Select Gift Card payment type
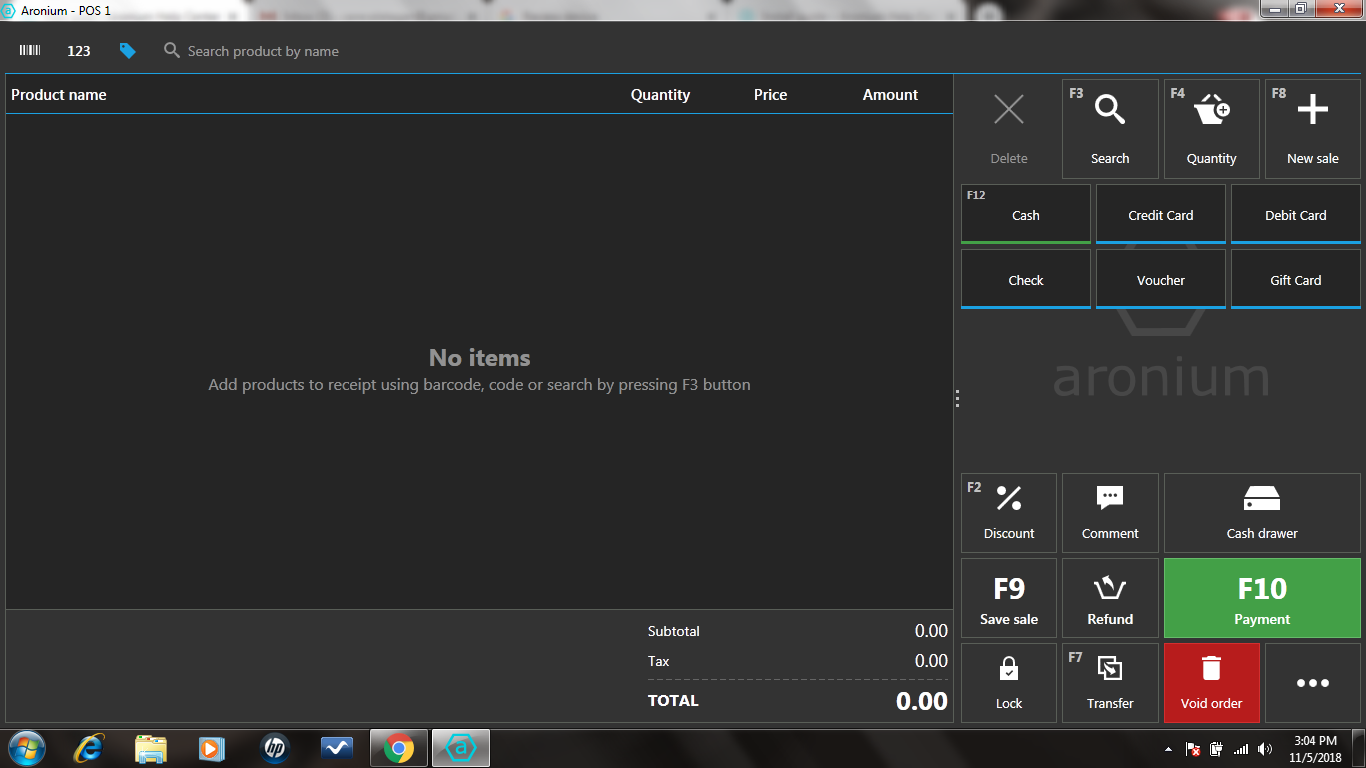 click(x=1295, y=279)
